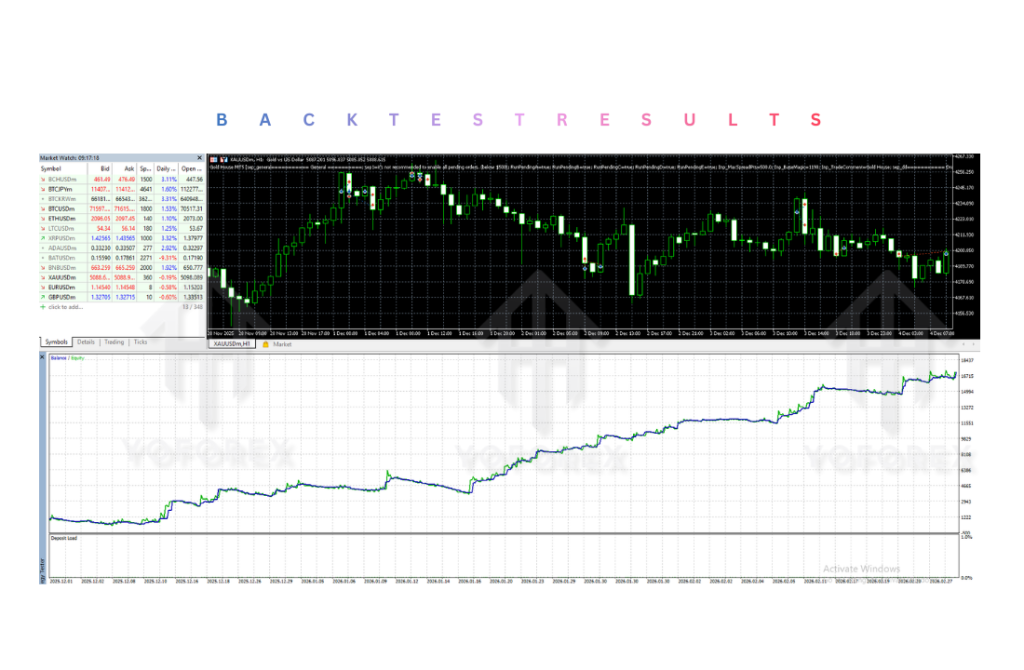Click the yellow padlock icon on the Market tab

tap(266, 343)
